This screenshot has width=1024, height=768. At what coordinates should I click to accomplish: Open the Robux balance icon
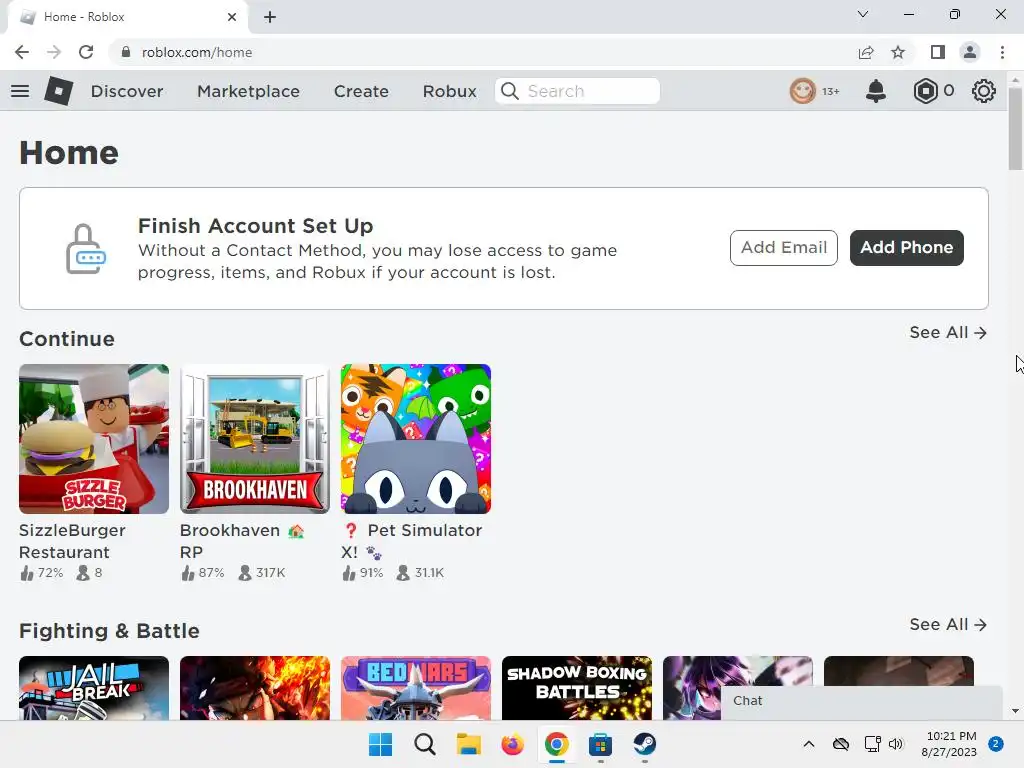[x=925, y=91]
